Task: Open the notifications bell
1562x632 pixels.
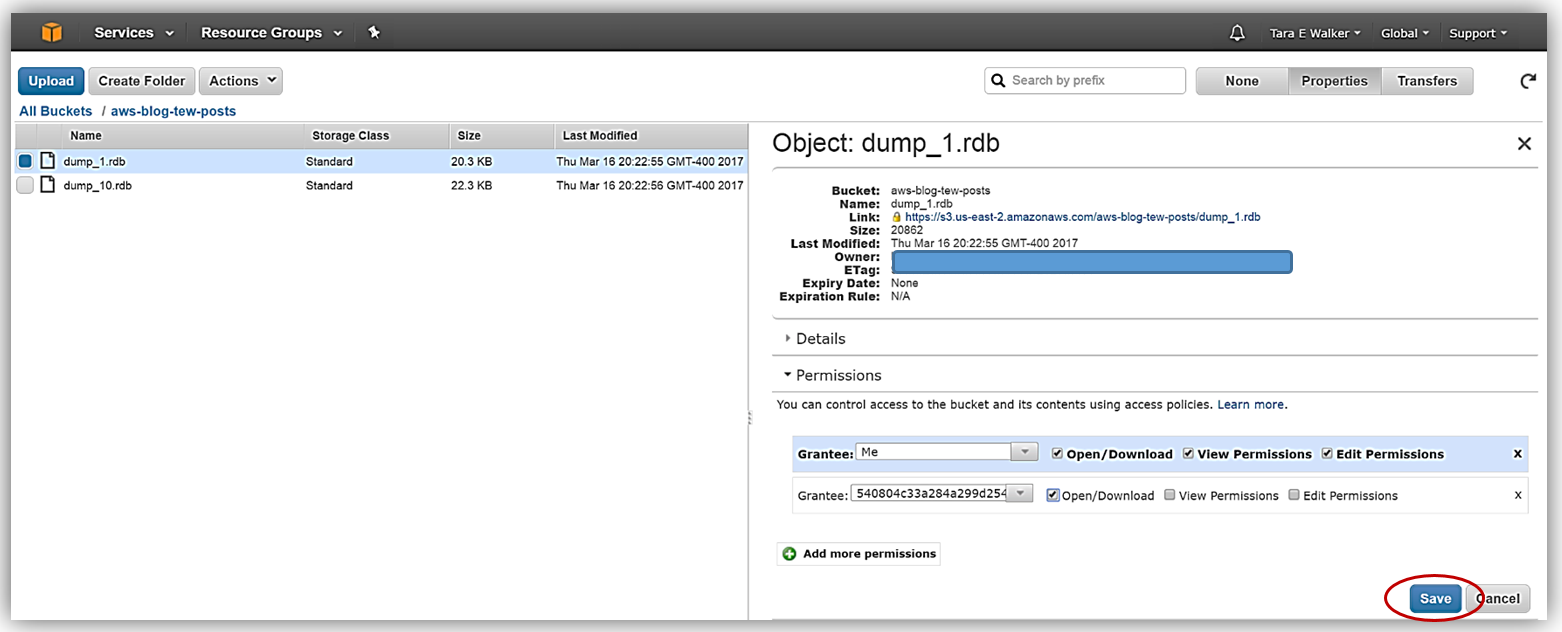Action: 1237,33
